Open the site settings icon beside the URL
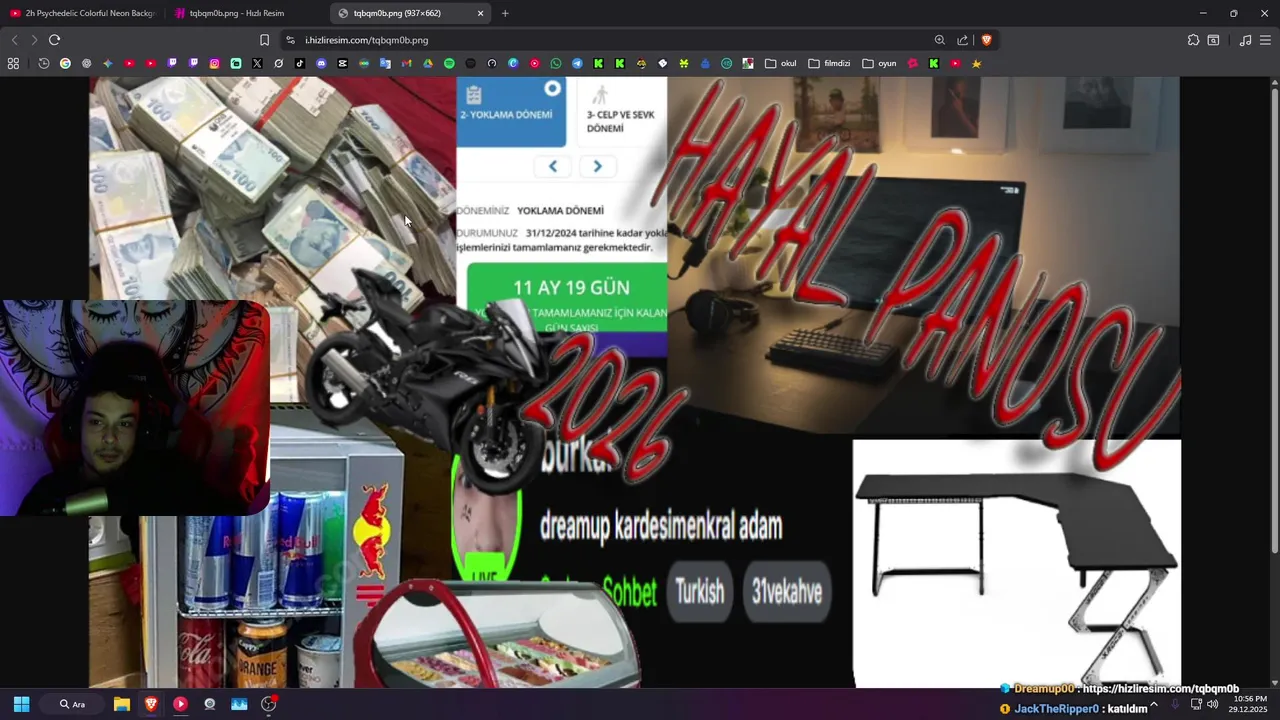The height and width of the screenshot is (720, 1280). (290, 40)
